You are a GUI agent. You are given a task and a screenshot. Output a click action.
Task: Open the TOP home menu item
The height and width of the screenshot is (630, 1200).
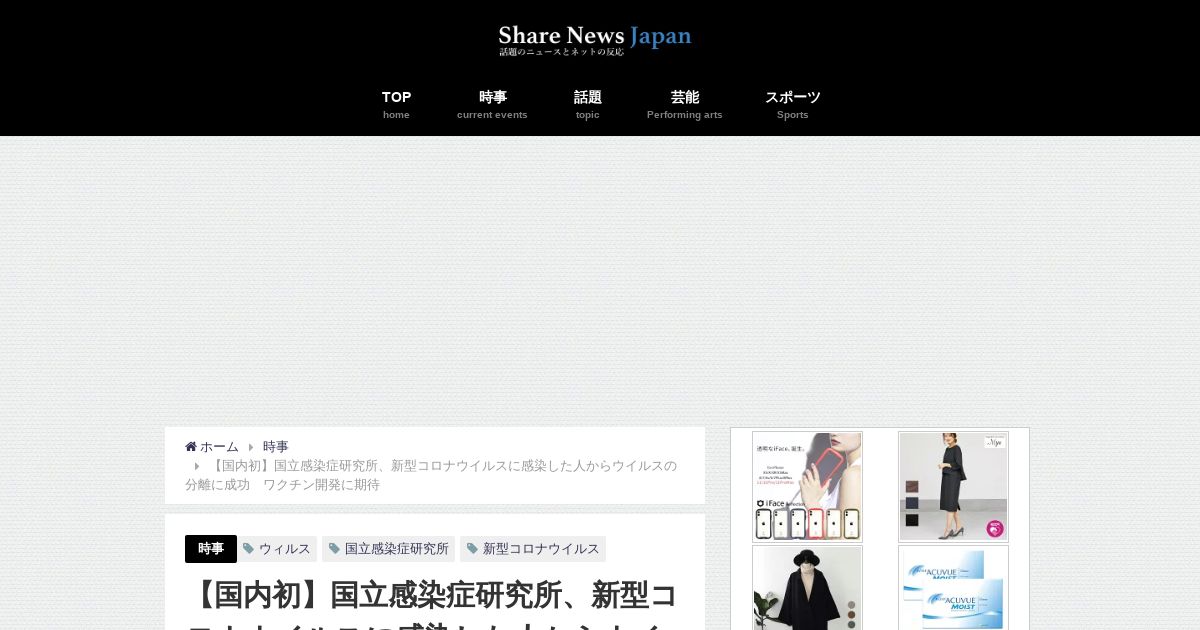pyautogui.click(x=396, y=104)
